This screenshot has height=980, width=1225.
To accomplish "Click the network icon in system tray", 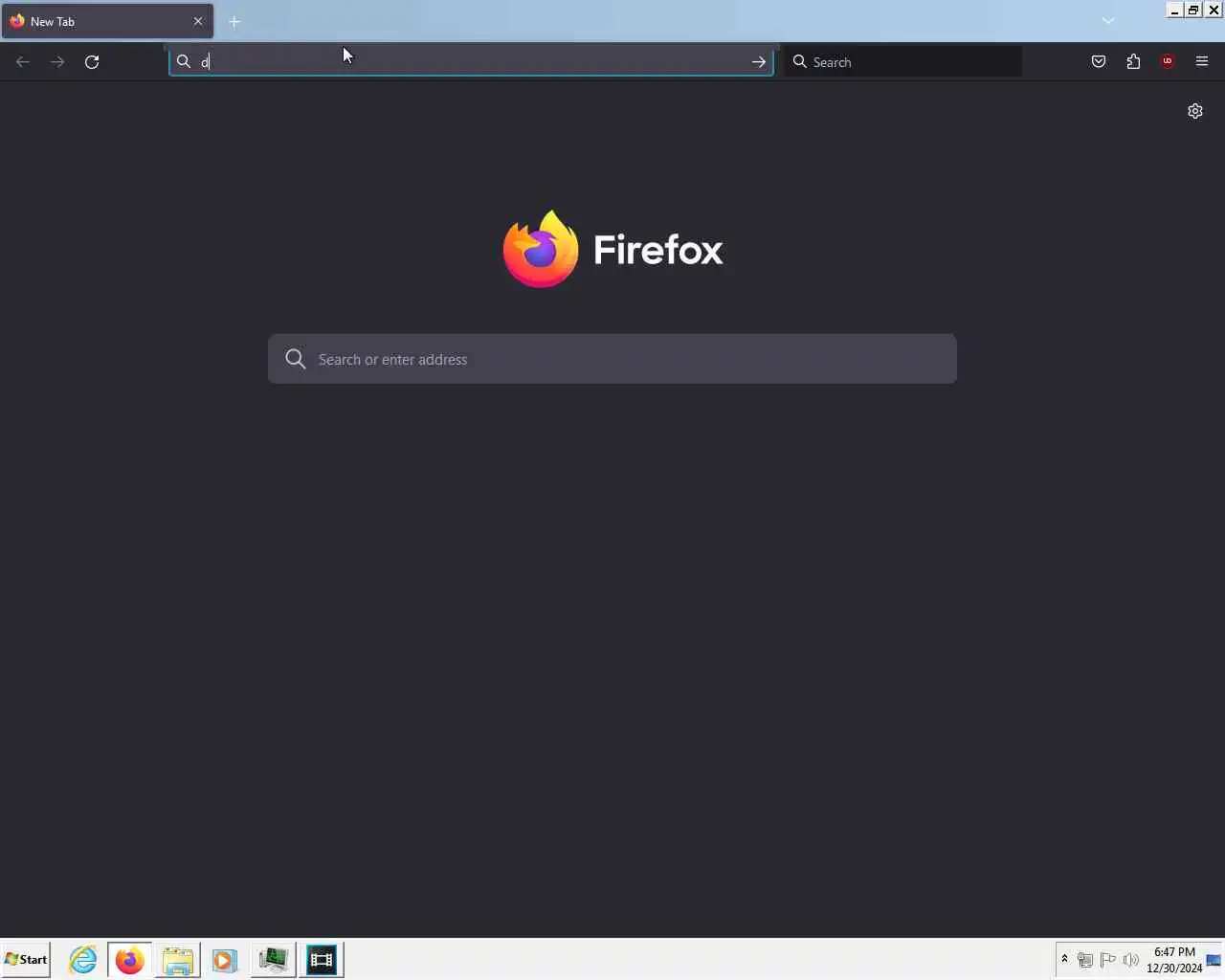I will click(1085, 960).
